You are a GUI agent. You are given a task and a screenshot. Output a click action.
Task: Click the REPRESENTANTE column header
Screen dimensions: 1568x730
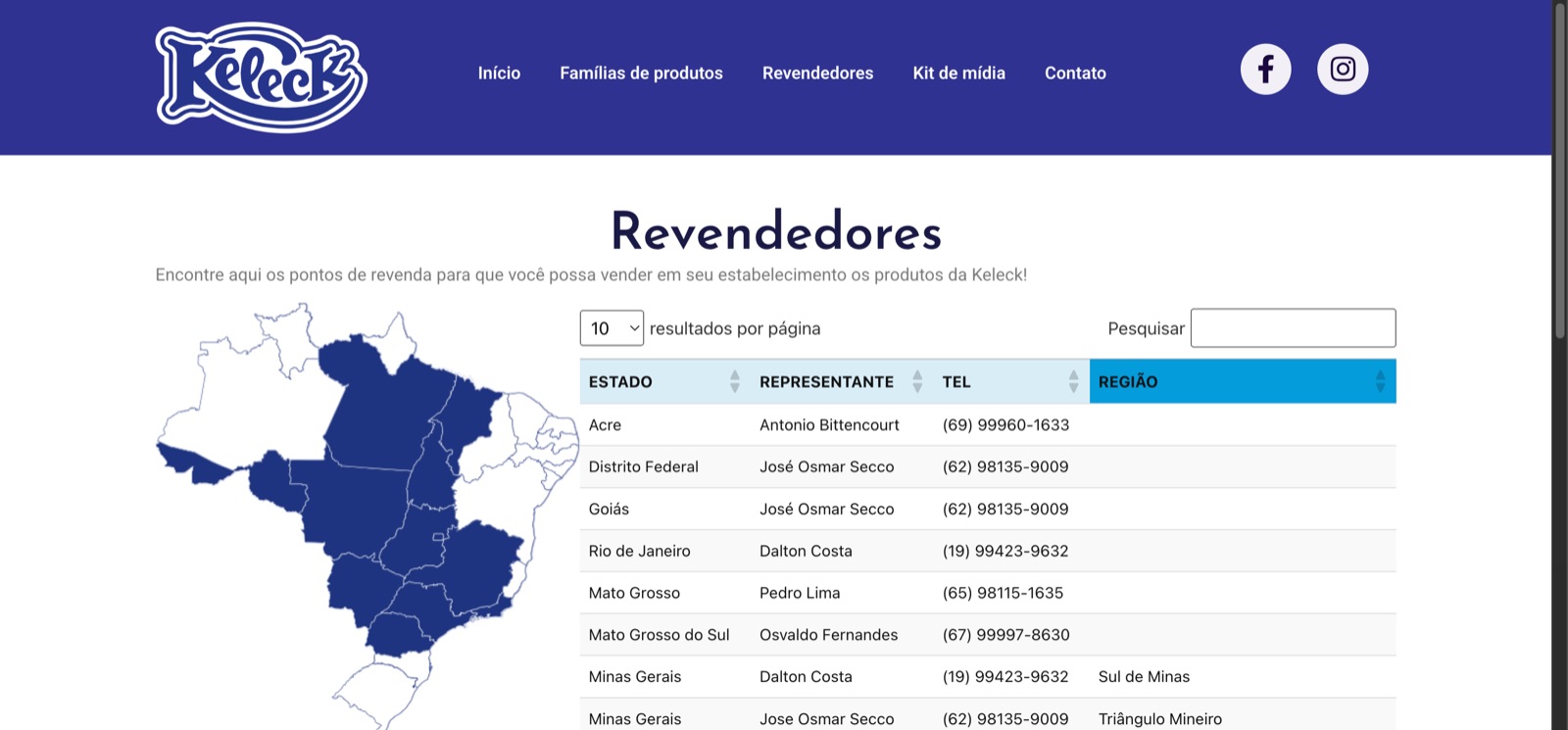point(842,381)
